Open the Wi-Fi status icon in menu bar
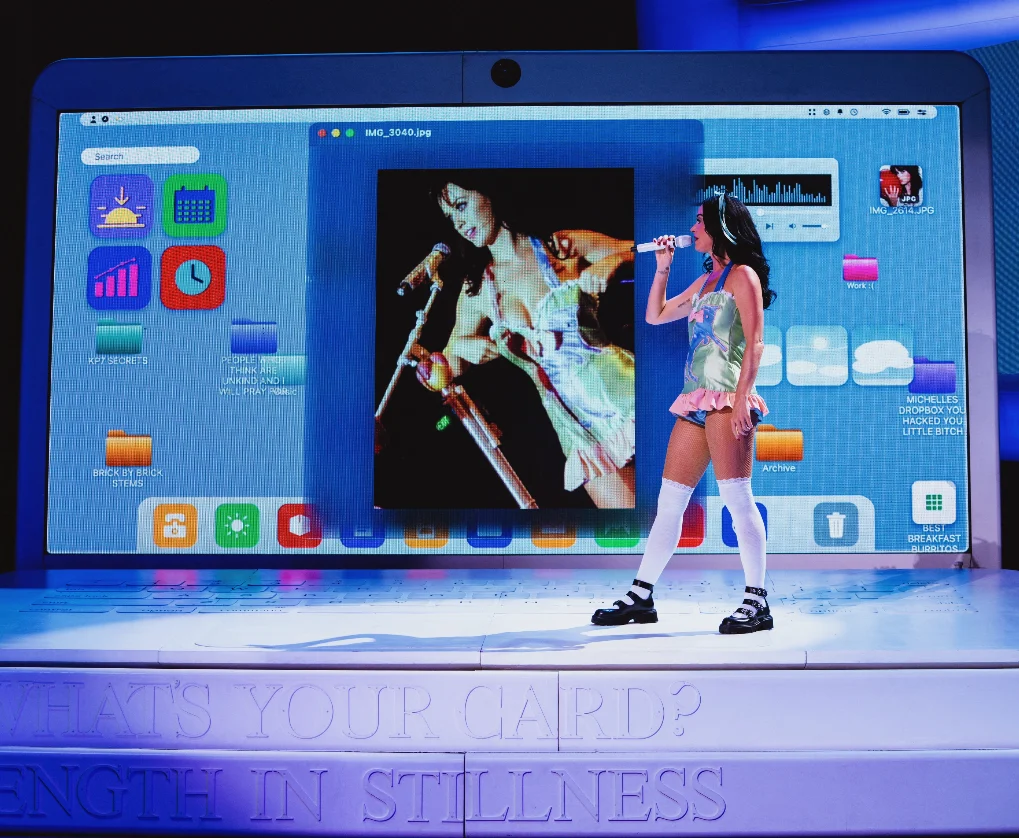The image size is (1019, 838). click(886, 112)
